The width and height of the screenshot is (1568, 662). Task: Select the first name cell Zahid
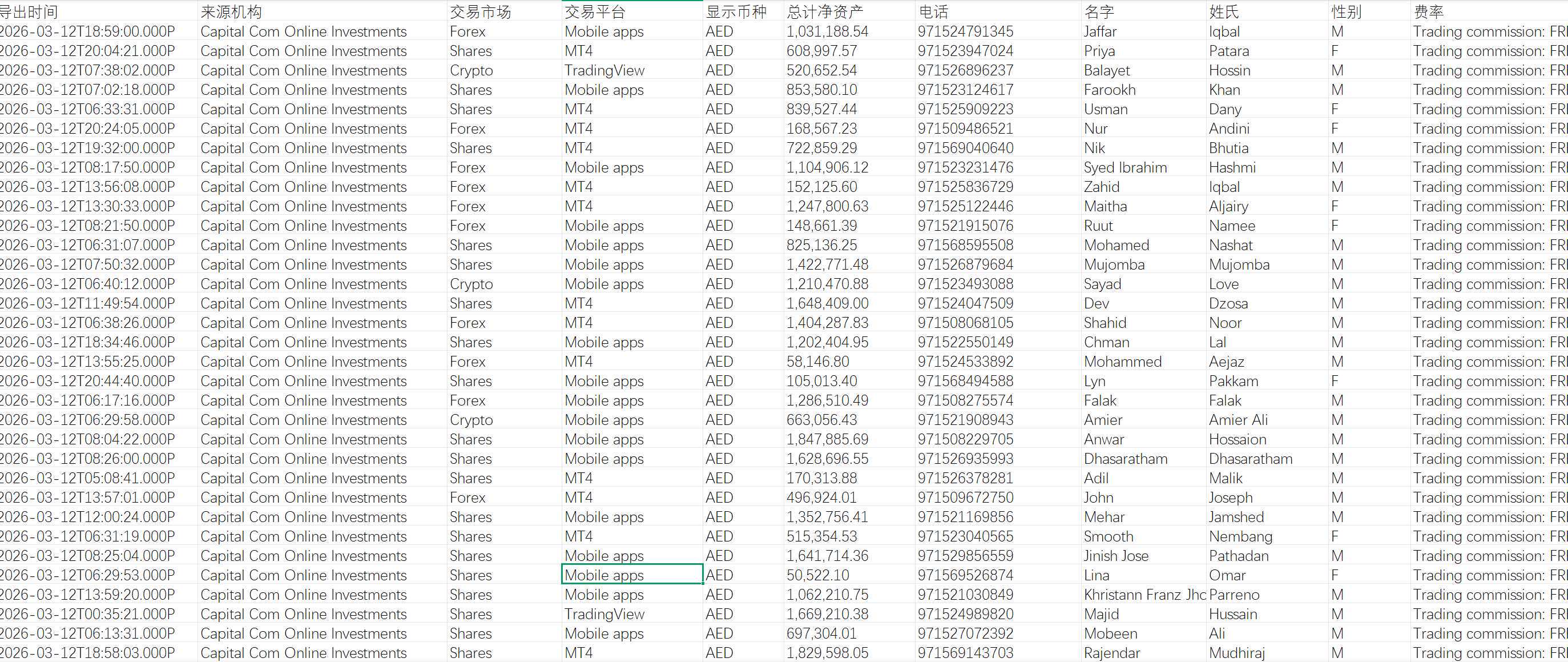tap(1144, 187)
